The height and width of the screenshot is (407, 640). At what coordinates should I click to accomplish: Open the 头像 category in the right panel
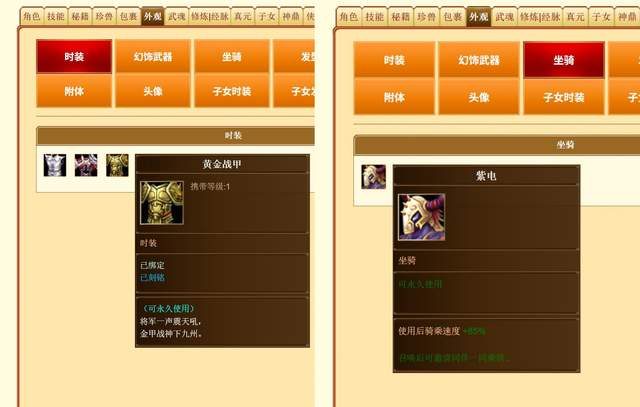click(479, 97)
